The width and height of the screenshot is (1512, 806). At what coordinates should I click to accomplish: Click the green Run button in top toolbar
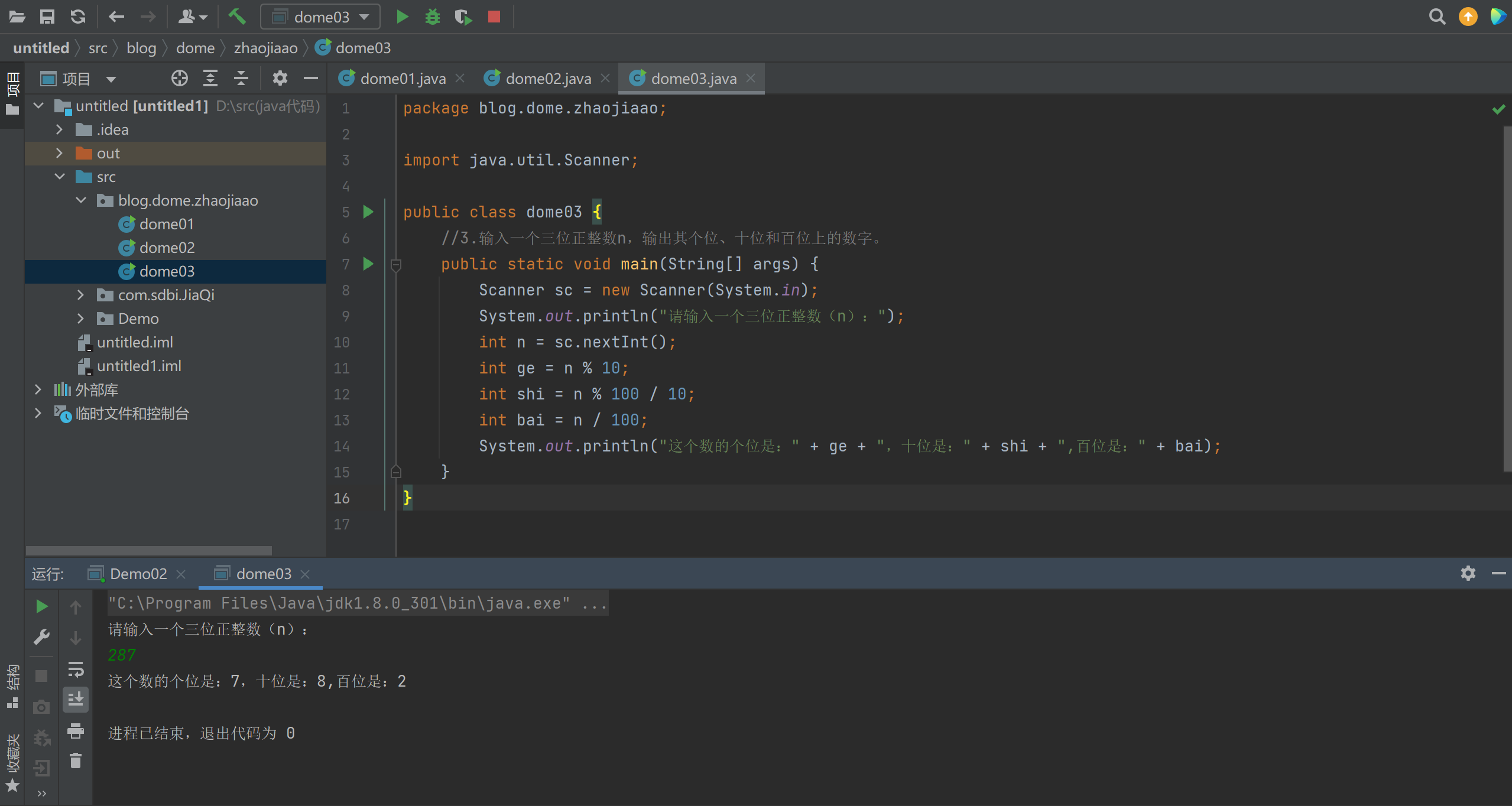coord(403,17)
